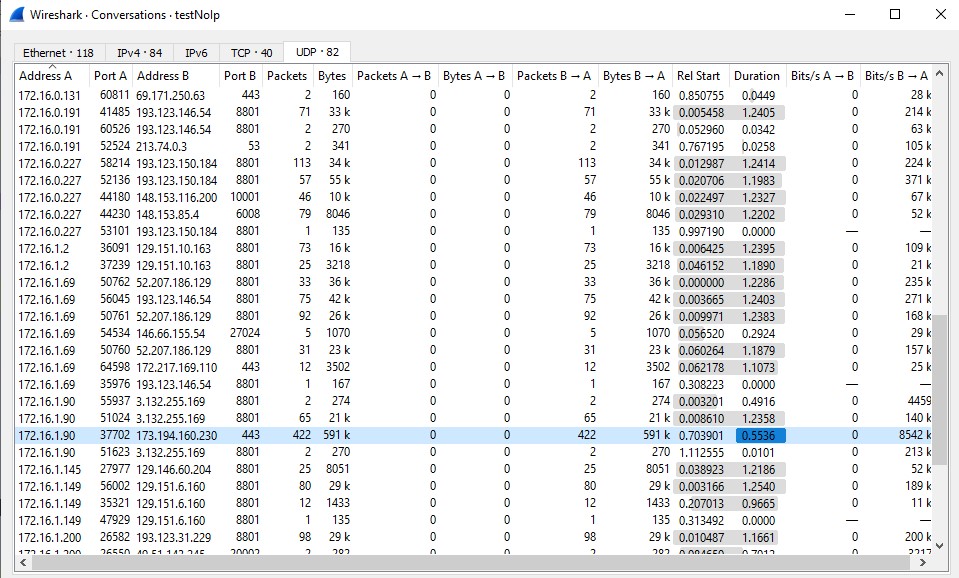Click the Wireshark shark fin title icon
Image resolution: width=959 pixels, height=578 pixels.
tap(17, 14)
